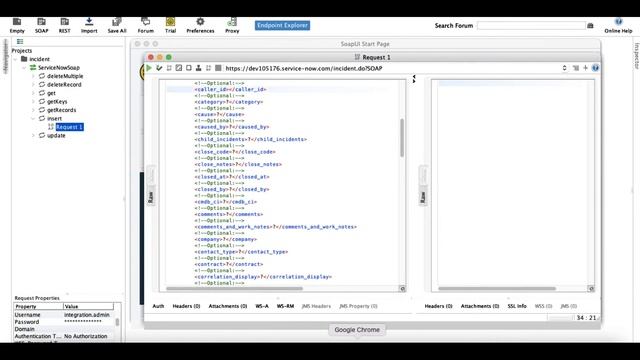This screenshot has width=640, height=360.
Task: Click the Trial toolbar icon
Action: coord(170,22)
